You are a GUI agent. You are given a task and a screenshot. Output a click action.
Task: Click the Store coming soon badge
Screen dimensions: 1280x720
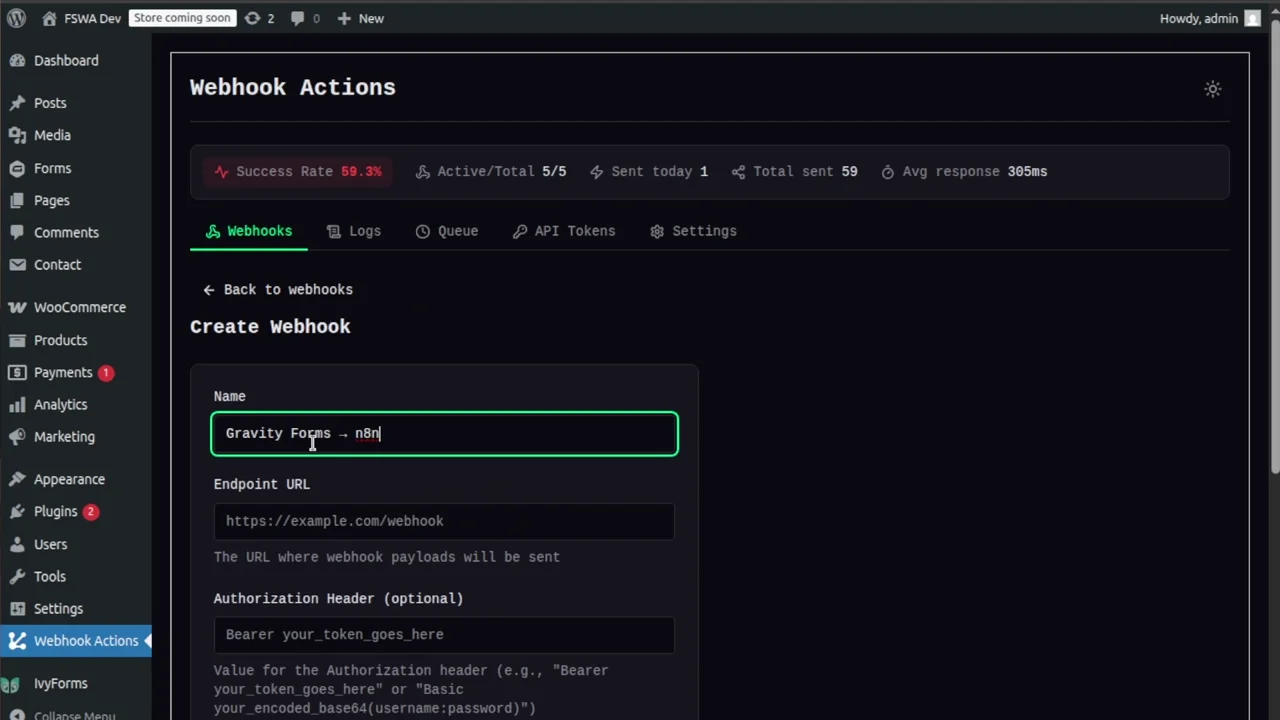(x=182, y=18)
